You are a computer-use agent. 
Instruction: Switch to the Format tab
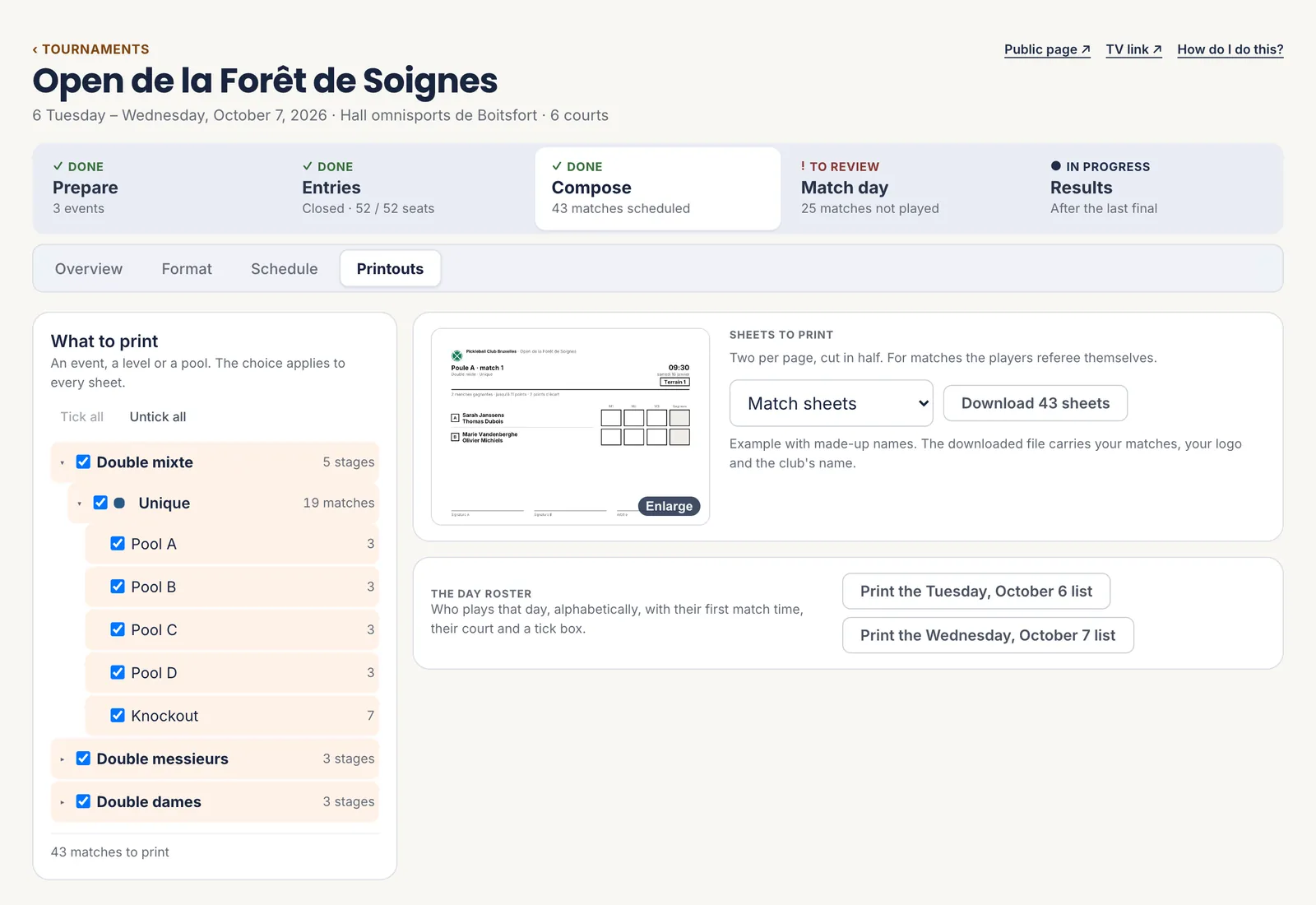pos(187,269)
